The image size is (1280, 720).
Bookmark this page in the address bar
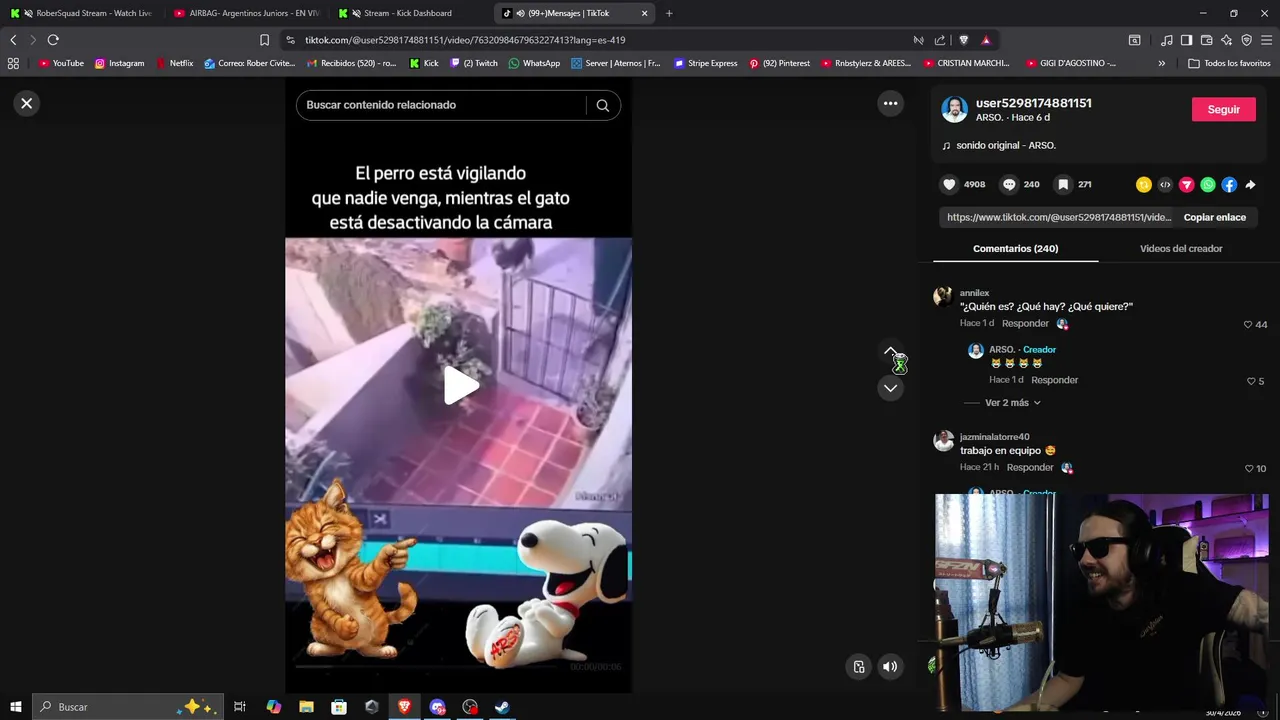click(x=264, y=40)
